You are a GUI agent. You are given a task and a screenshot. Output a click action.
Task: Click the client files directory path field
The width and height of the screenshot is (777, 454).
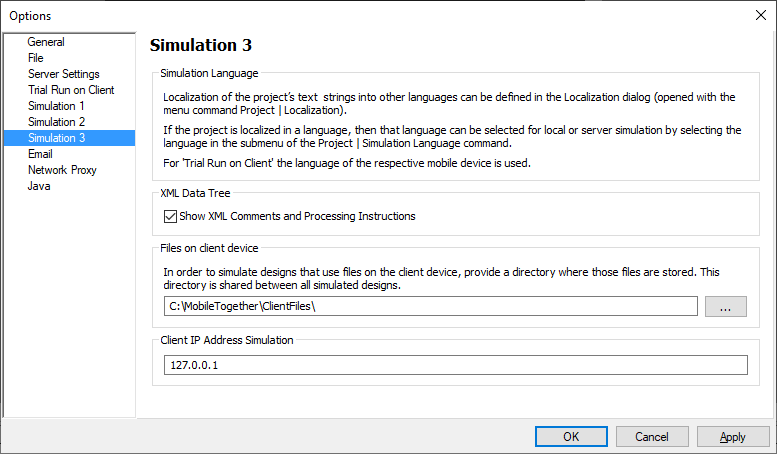(430, 306)
